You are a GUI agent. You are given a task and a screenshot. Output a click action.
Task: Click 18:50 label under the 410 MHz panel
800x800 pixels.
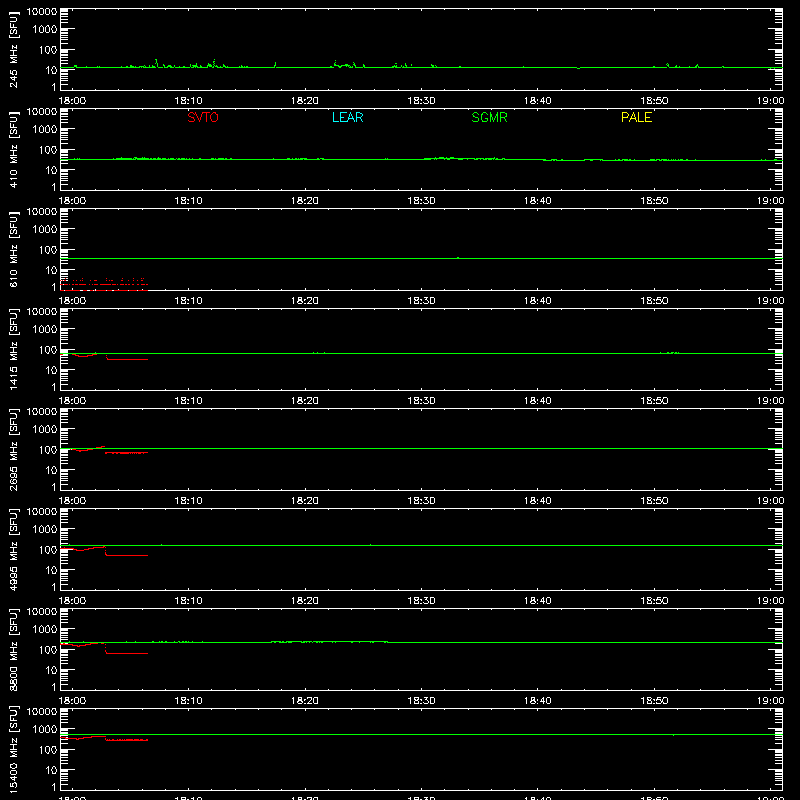(x=654, y=201)
